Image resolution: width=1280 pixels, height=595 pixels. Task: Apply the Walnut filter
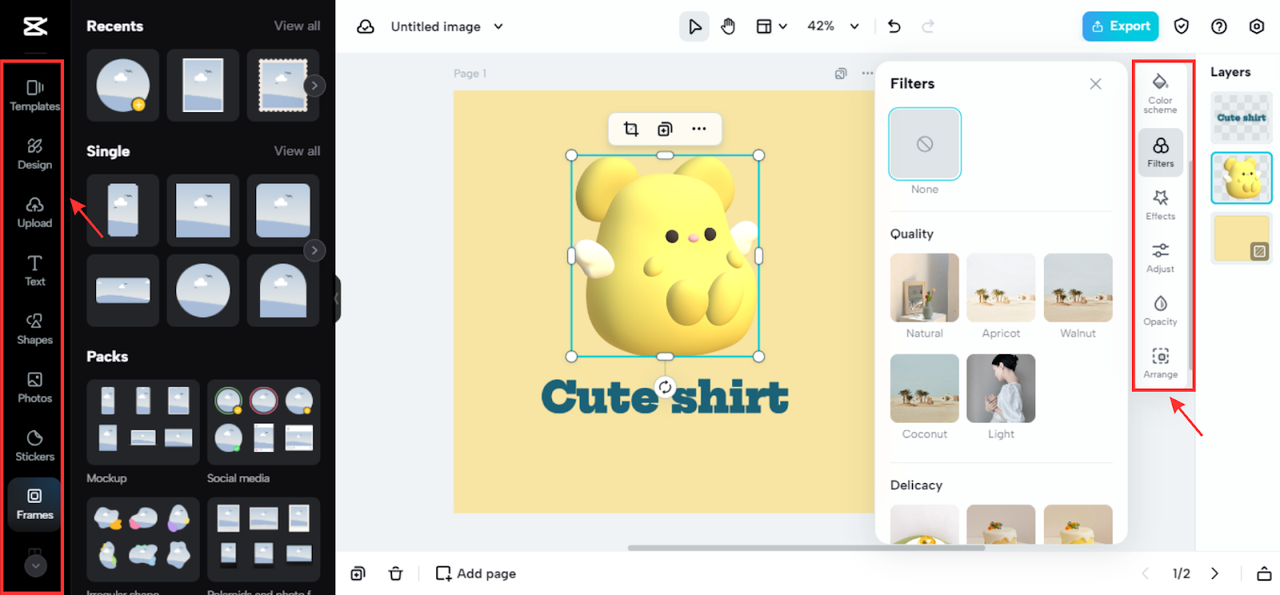(1078, 288)
